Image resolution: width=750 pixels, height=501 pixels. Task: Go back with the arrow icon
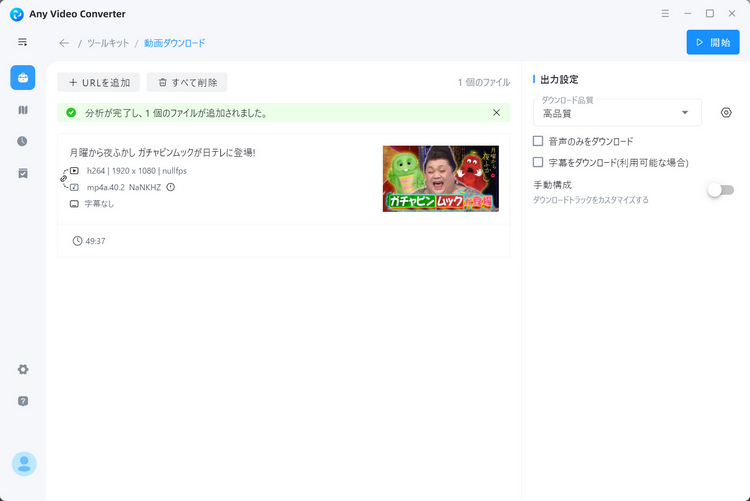point(64,43)
